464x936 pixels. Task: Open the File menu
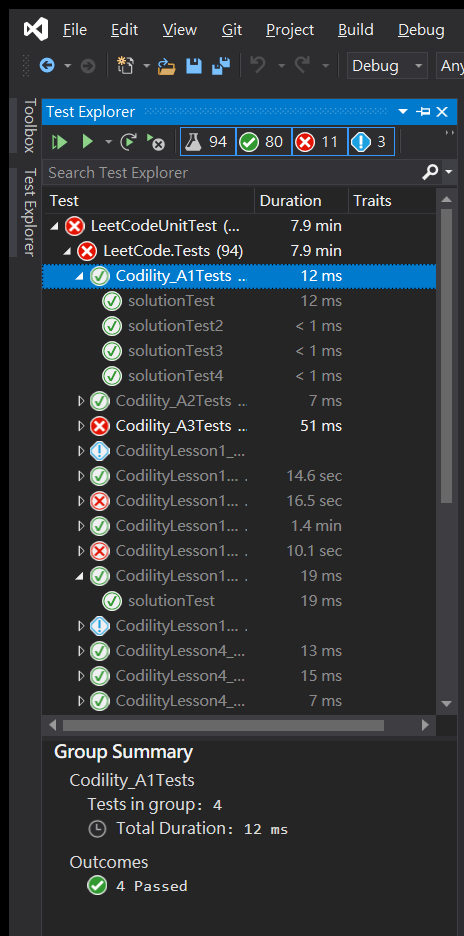[x=75, y=30]
